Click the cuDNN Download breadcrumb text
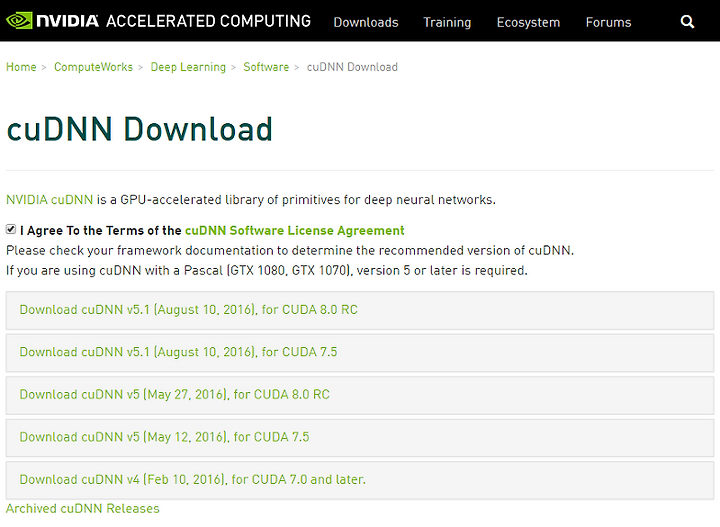 pyautogui.click(x=352, y=67)
